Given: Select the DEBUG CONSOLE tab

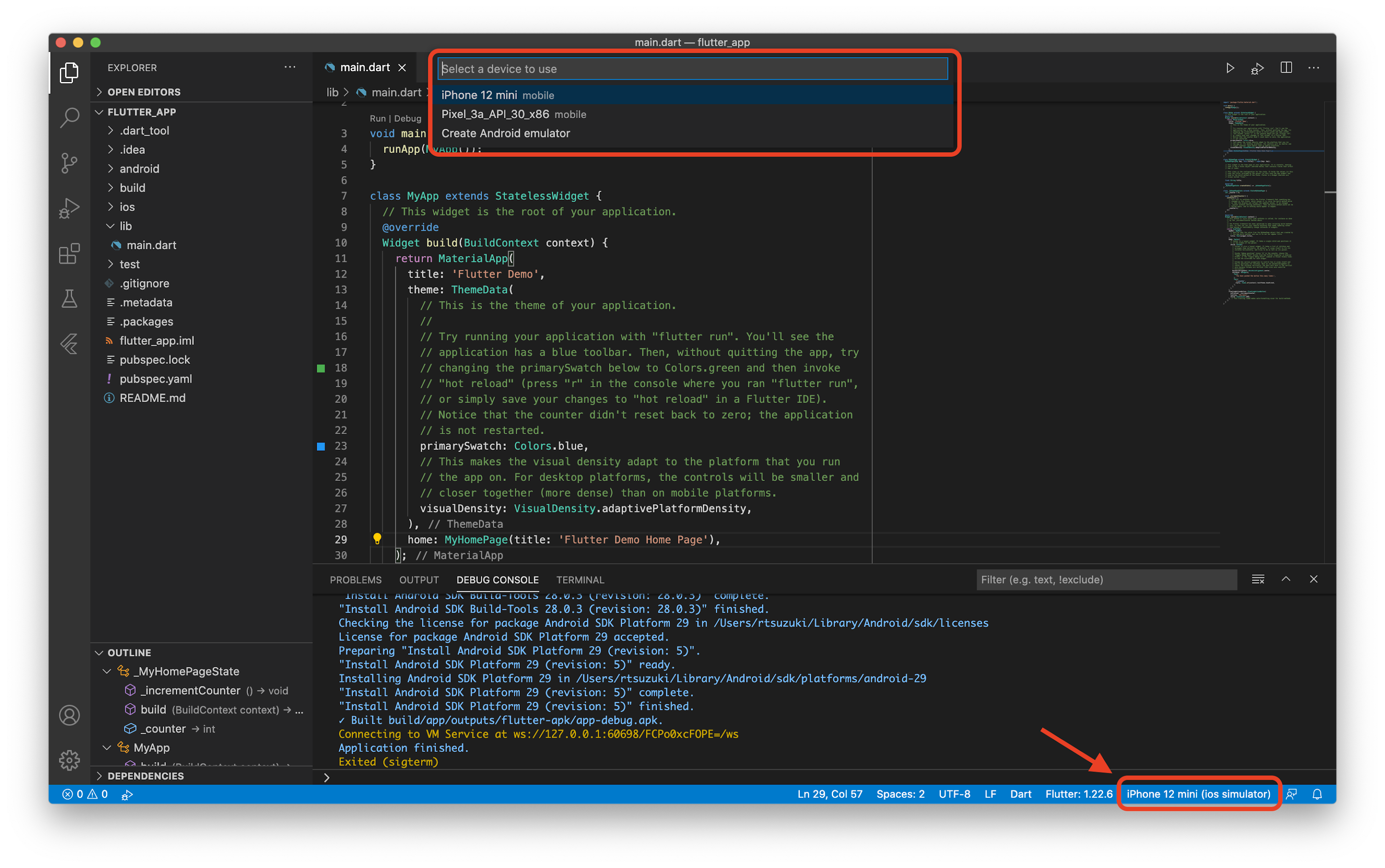Looking at the screenshot, I should [497, 580].
